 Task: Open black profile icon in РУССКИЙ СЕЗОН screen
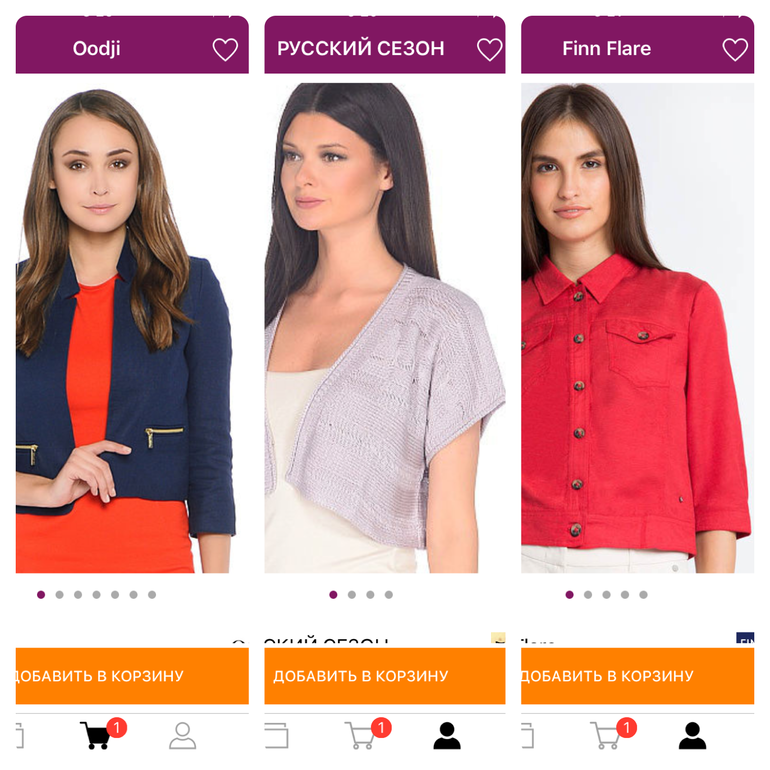click(447, 735)
